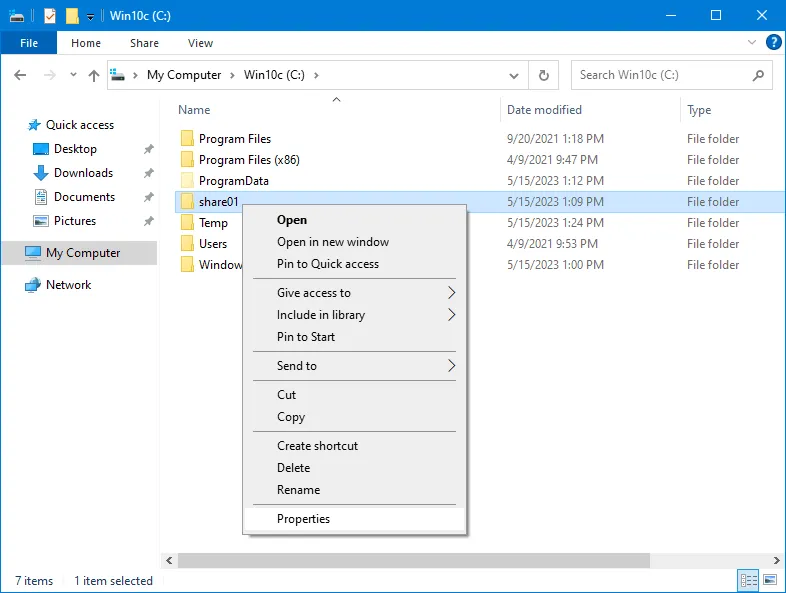Open the address bar history dropdown

(x=514, y=75)
